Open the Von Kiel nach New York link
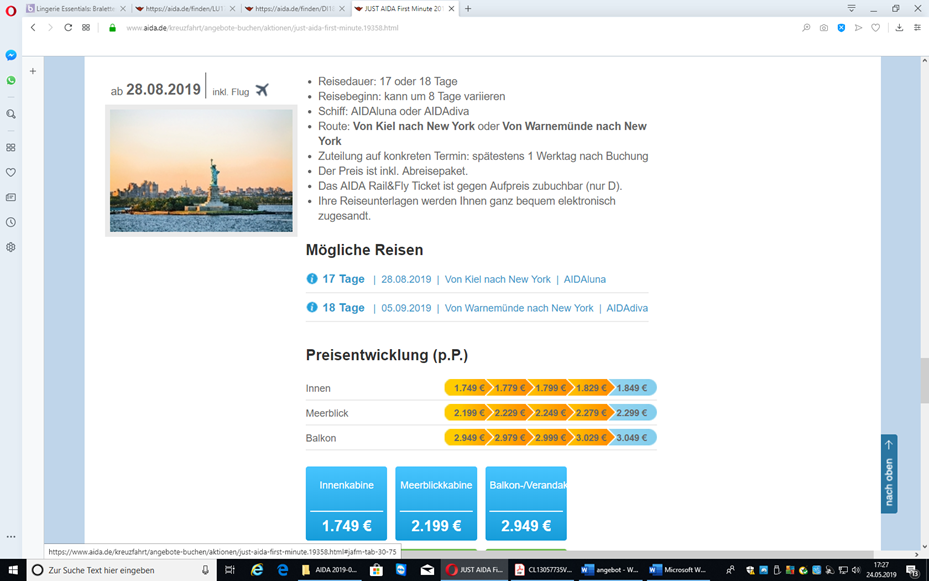Viewport: 929px width, 581px height. coord(498,280)
